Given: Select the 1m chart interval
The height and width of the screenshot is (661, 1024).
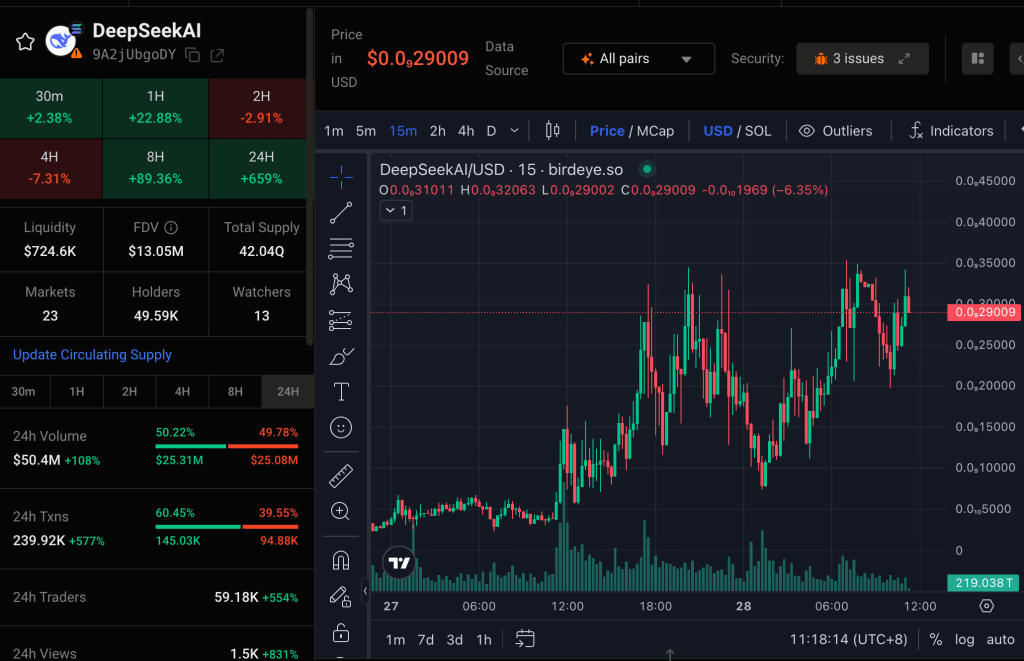Looking at the screenshot, I should coord(334,131).
